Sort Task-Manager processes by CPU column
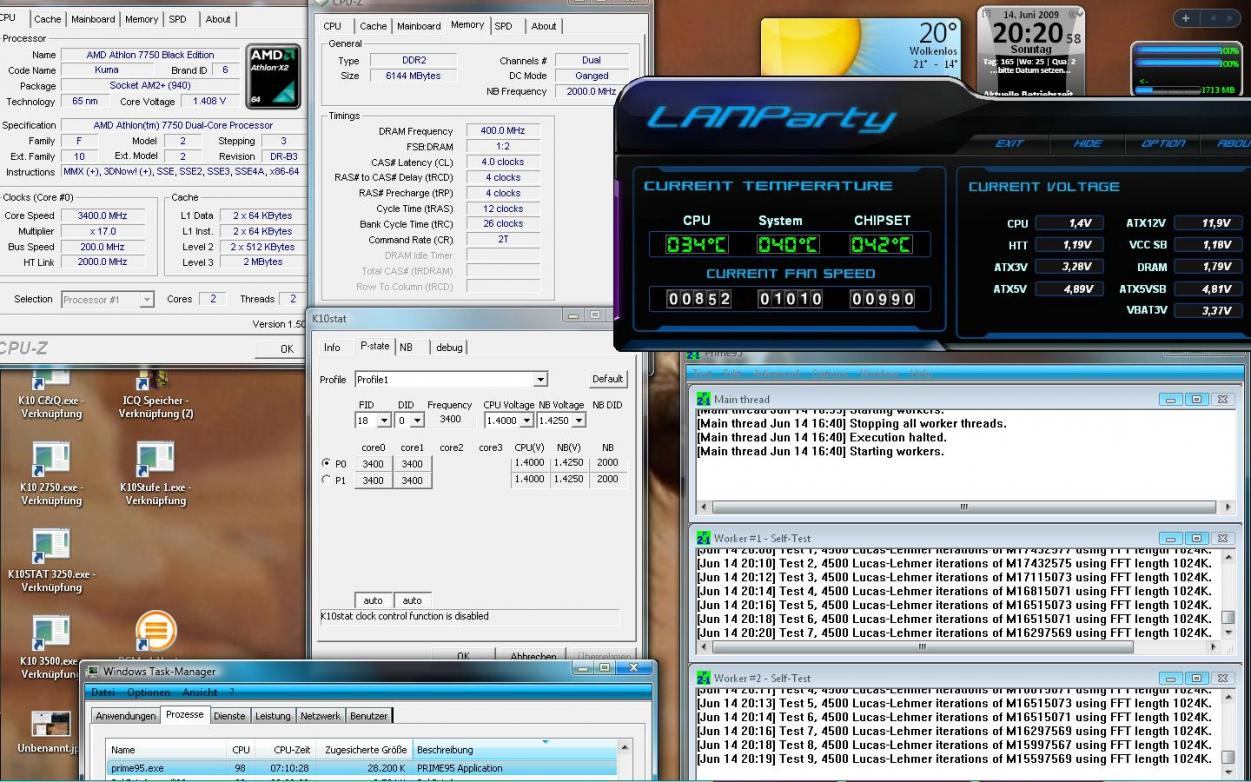Screen dimensions: 1251x782 pyautogui.click(x=241, y=749)
